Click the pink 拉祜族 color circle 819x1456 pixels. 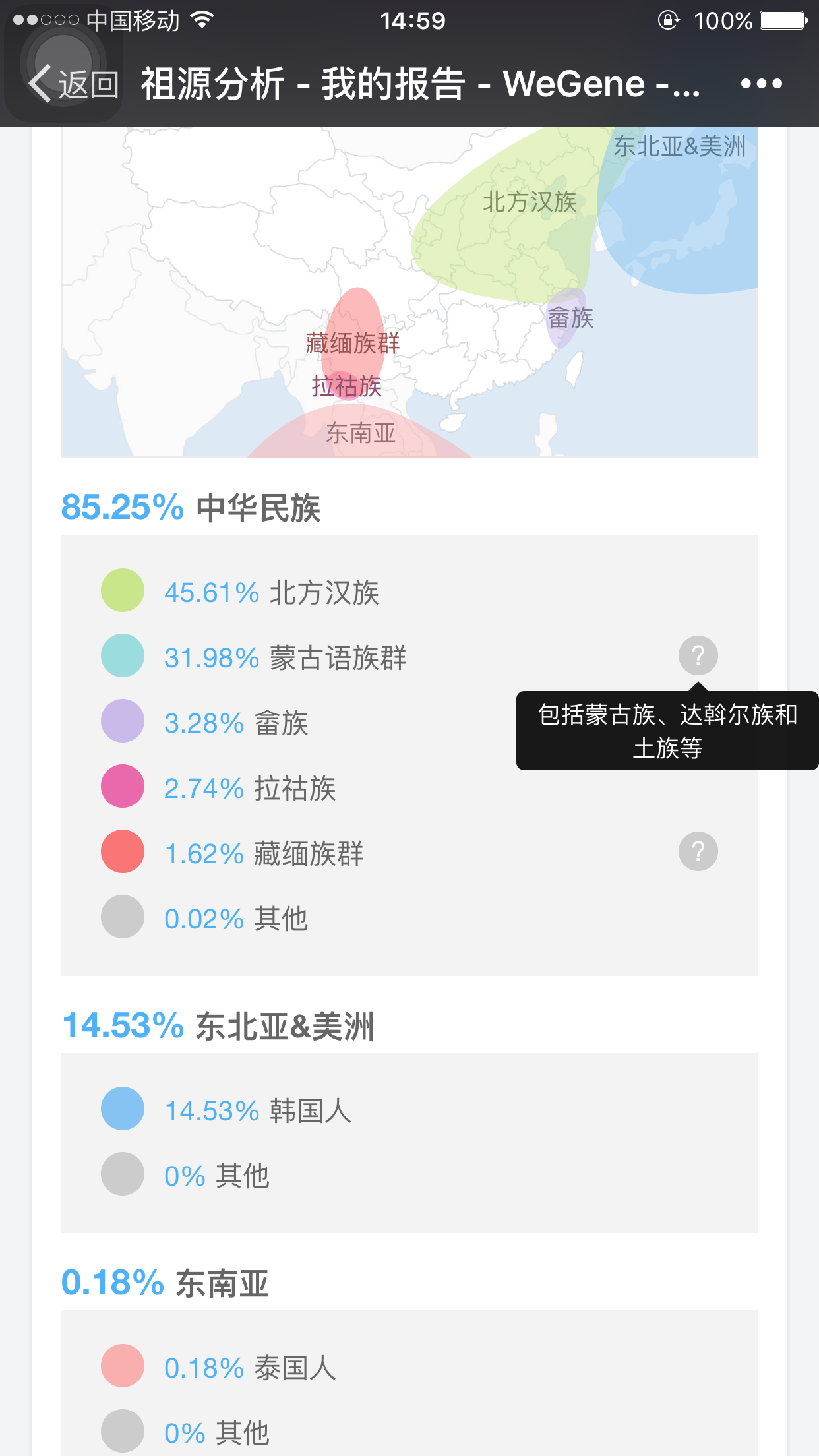(x=123, y=786)
